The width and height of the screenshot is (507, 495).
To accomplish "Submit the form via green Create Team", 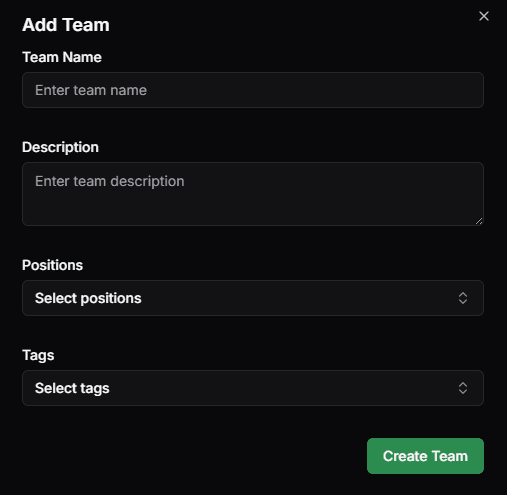I will (425, 456).
